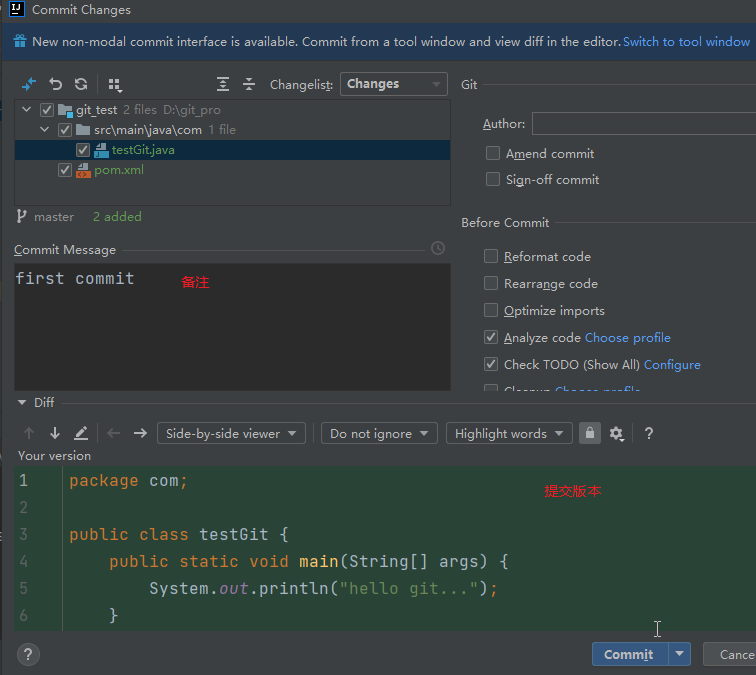Enable Reformat code checkbox
Screen dimensions: 756x675
coord(491,256)
